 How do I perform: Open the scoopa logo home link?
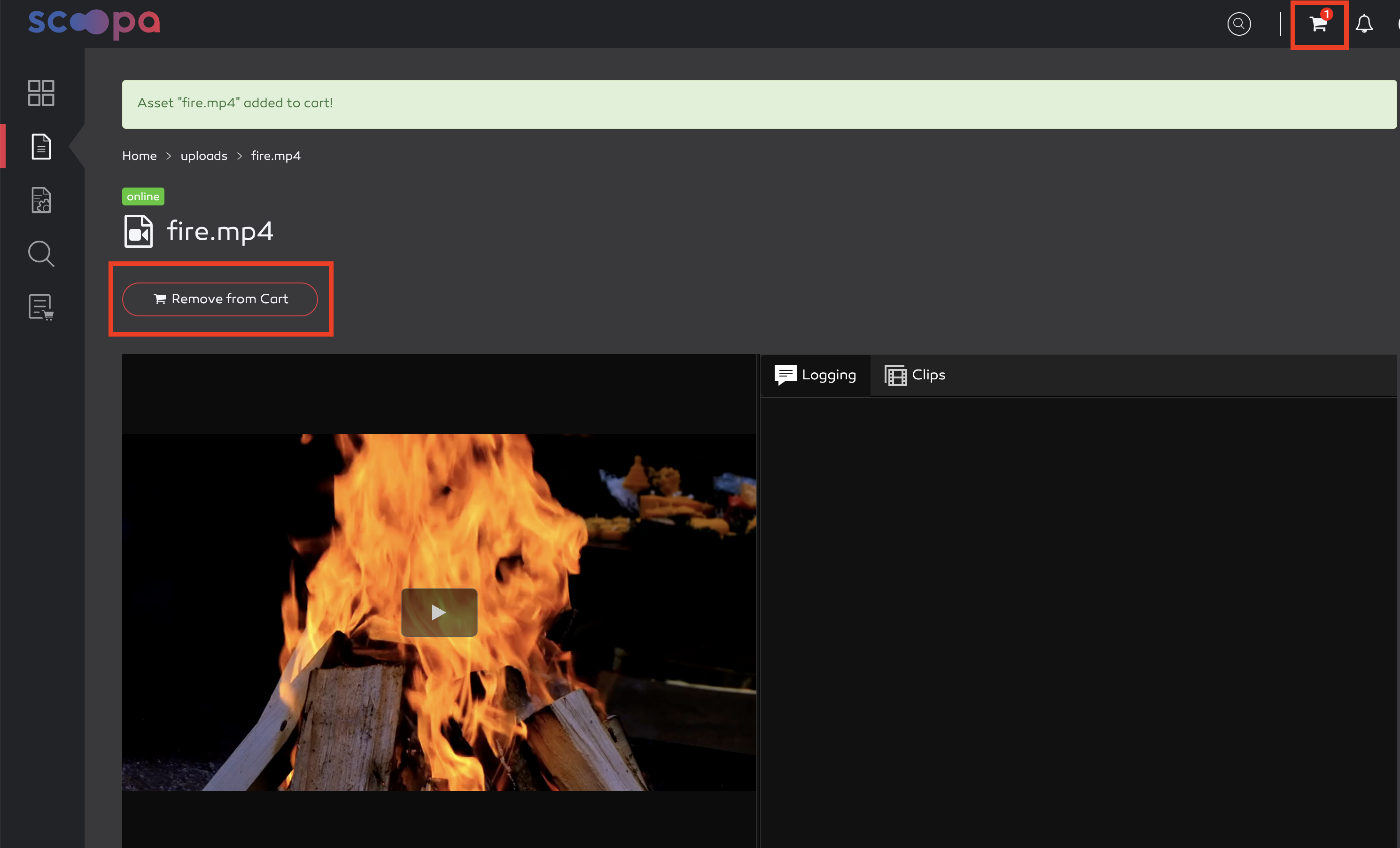[x=94, y=24]
